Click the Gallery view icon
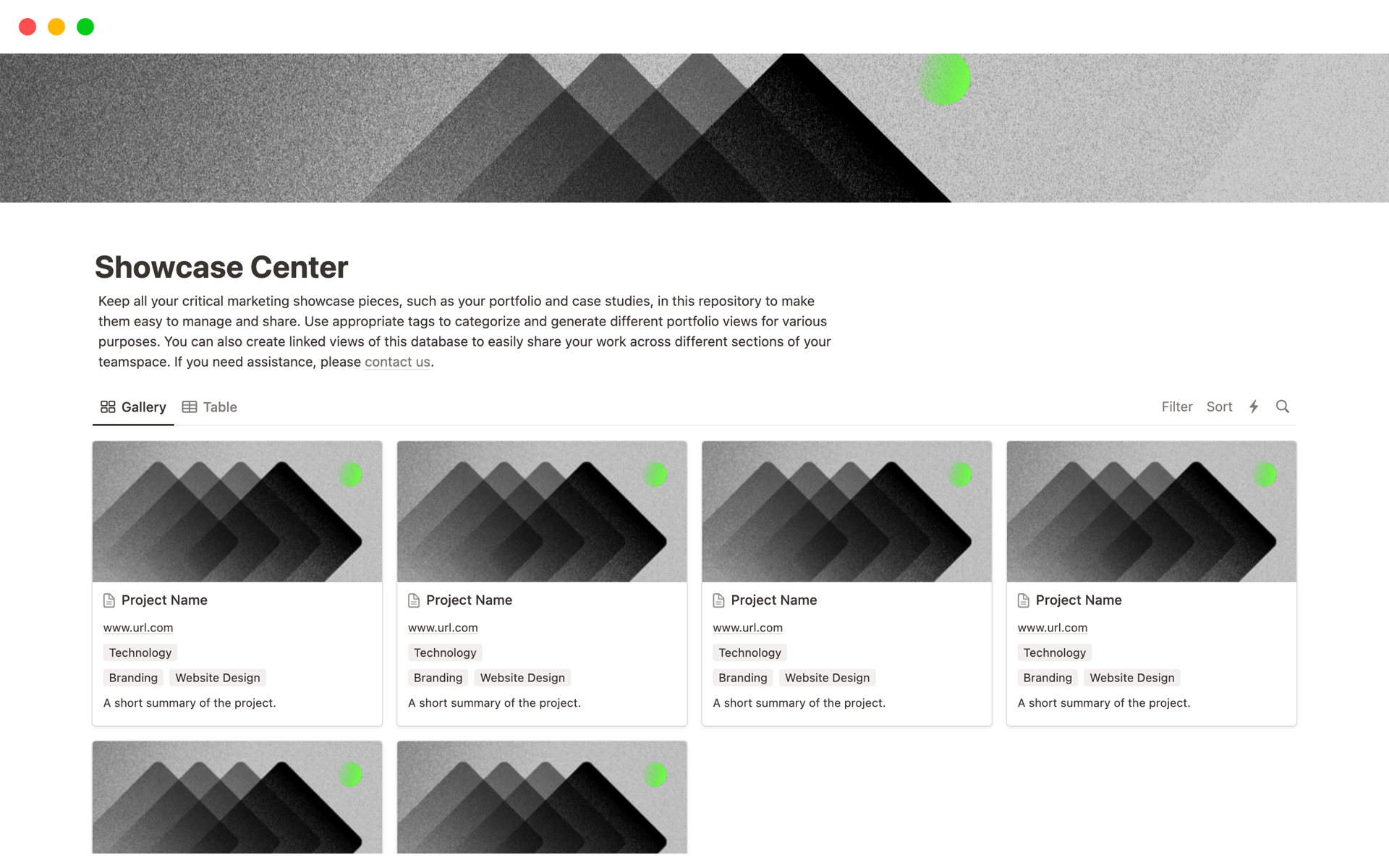The width and height of the screenshot is (1389, 868). [107, 406]
